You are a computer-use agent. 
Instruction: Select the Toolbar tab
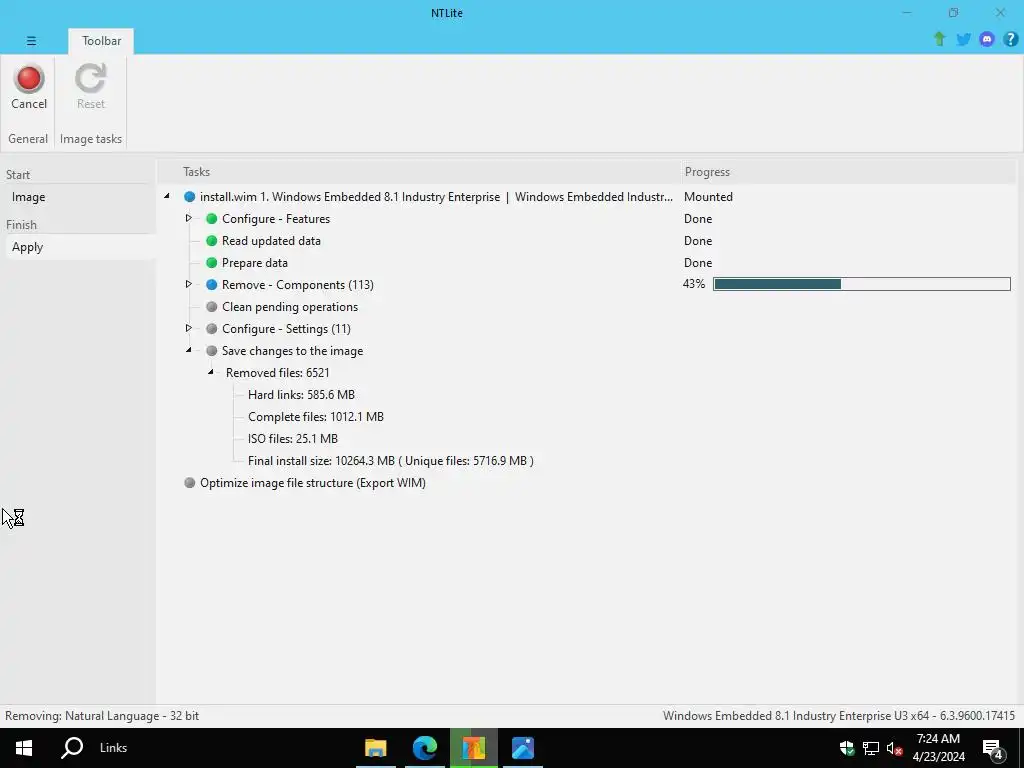click(101, 40)
